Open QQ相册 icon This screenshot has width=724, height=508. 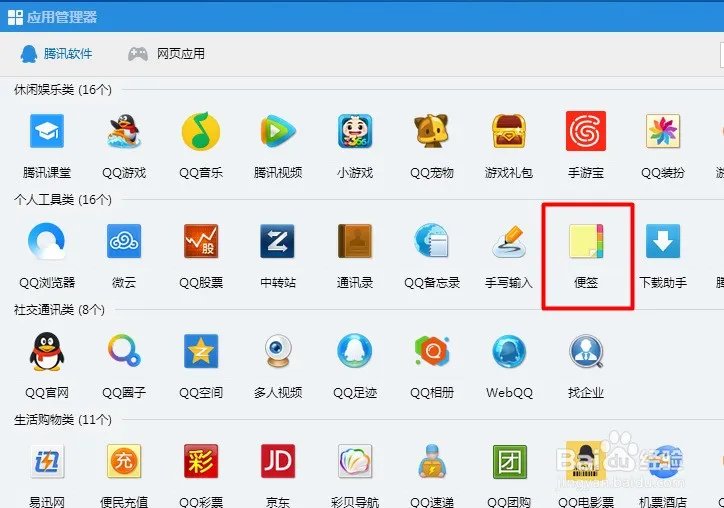point(431,351)
